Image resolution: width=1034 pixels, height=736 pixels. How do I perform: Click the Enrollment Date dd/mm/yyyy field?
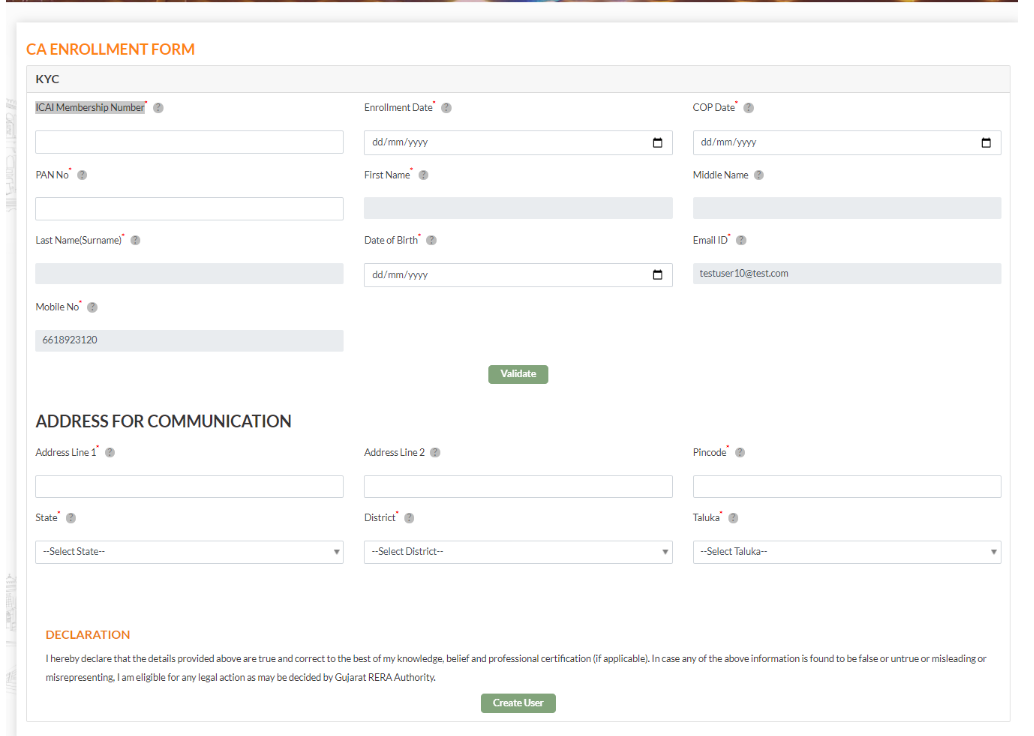[x=518, y=142]
